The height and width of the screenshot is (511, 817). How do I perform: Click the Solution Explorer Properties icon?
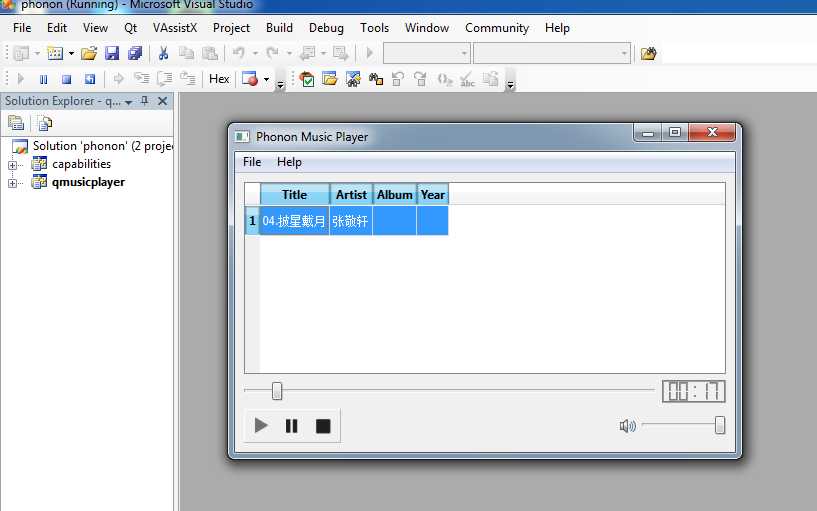(x=16, y=123)
